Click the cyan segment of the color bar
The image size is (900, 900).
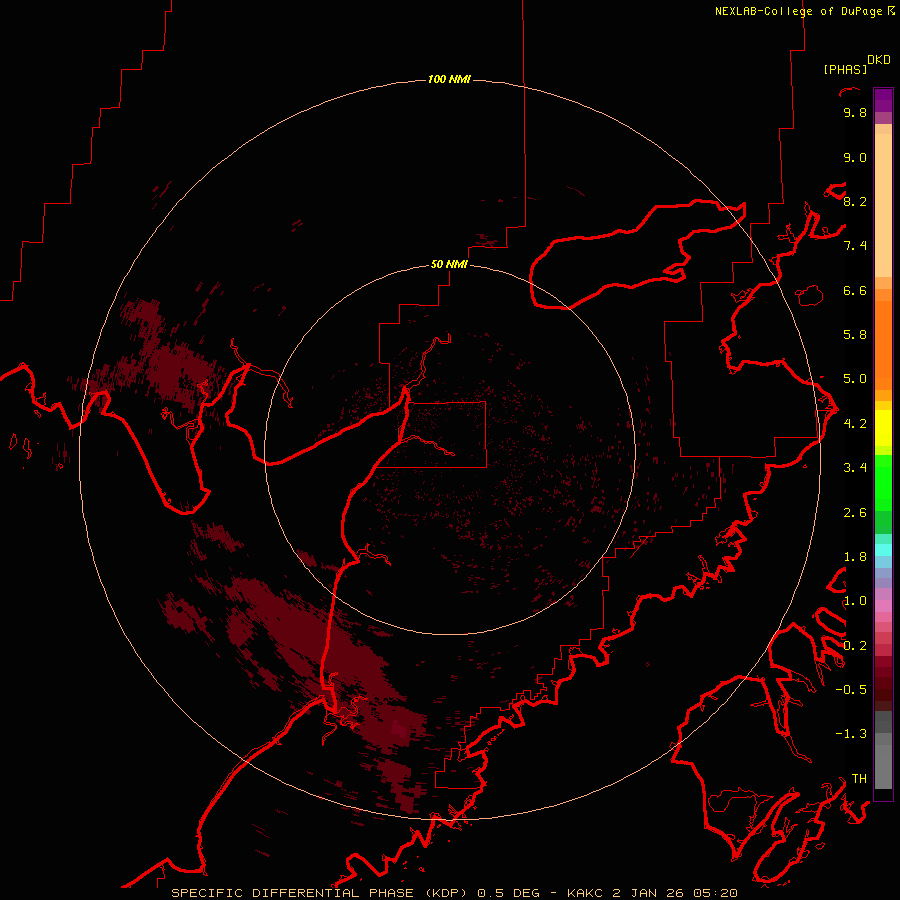tap(883, 550)
